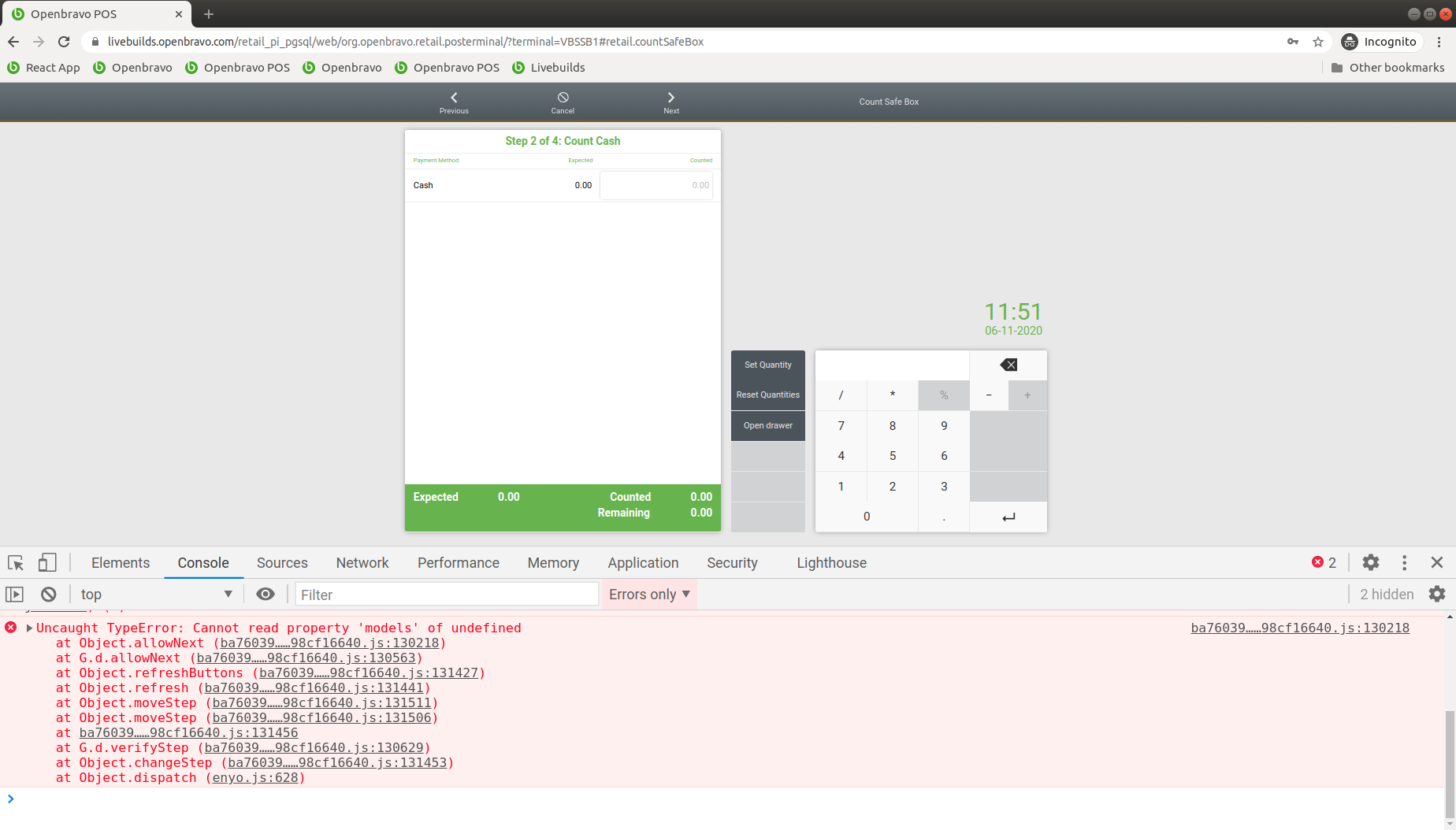This screenshot has width=1456, height=830.
Task: Cancel the Count Safe Box process
Action: [563, 102]
